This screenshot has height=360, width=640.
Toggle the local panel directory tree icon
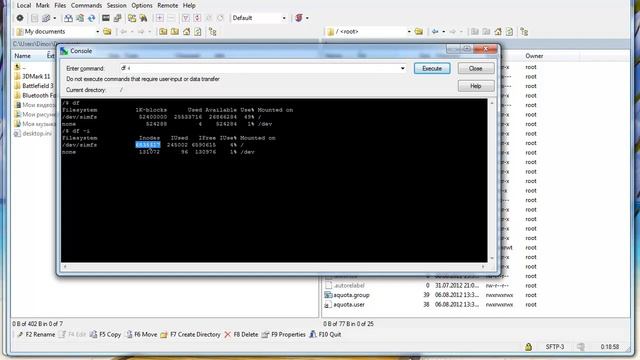(x=212, y=31)
